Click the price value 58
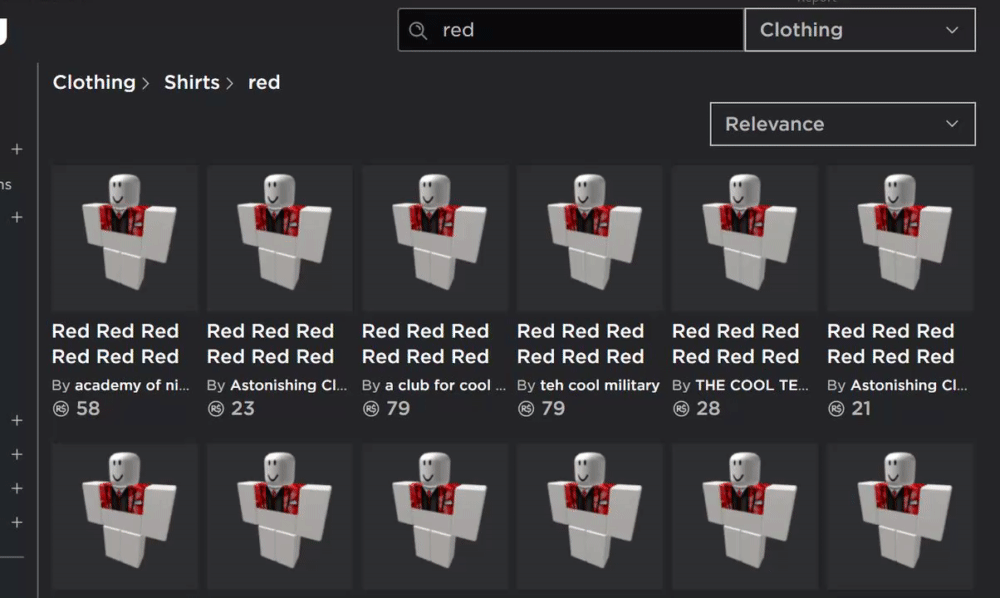The height and width of the screenshot is (598, 1000). (x=88, y=409)
